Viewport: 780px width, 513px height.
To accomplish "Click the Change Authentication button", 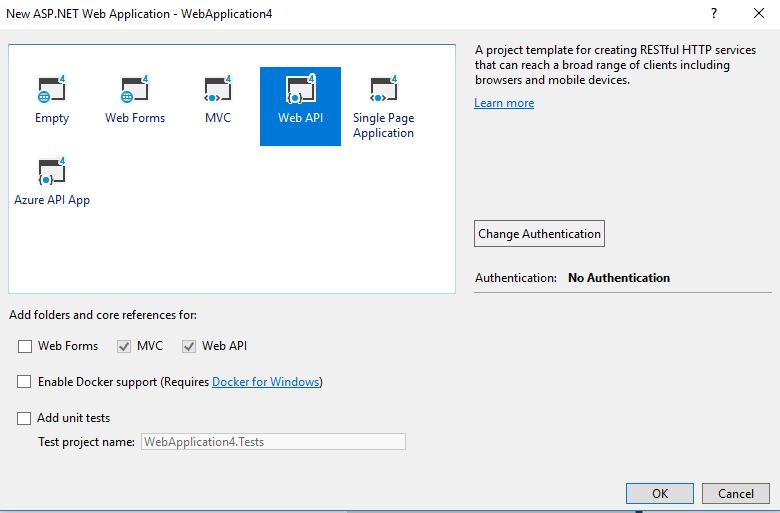I will click(539, 233).
